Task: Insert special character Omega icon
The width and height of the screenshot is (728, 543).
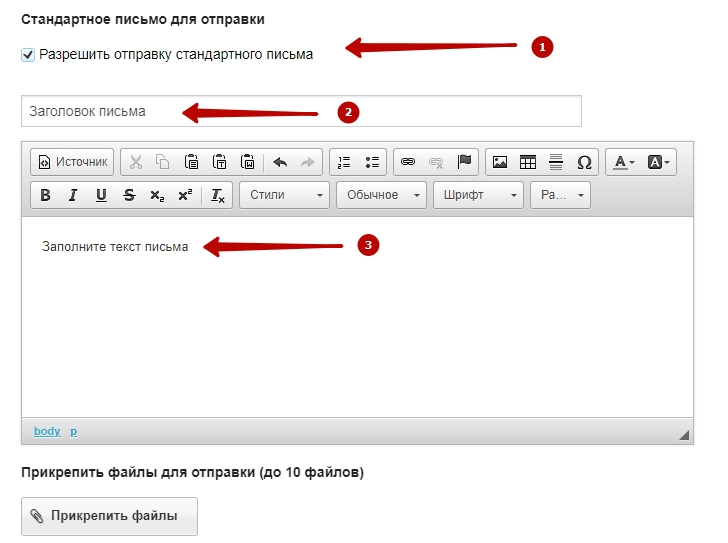Action: [x=584, y=162]
